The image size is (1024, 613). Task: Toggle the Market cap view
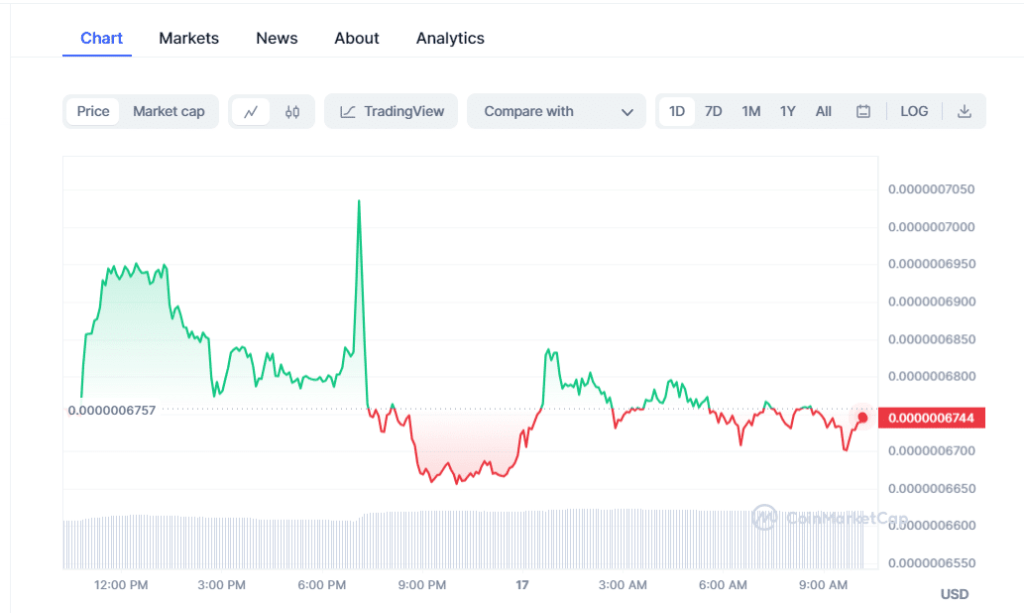click(x=168, y=112)
